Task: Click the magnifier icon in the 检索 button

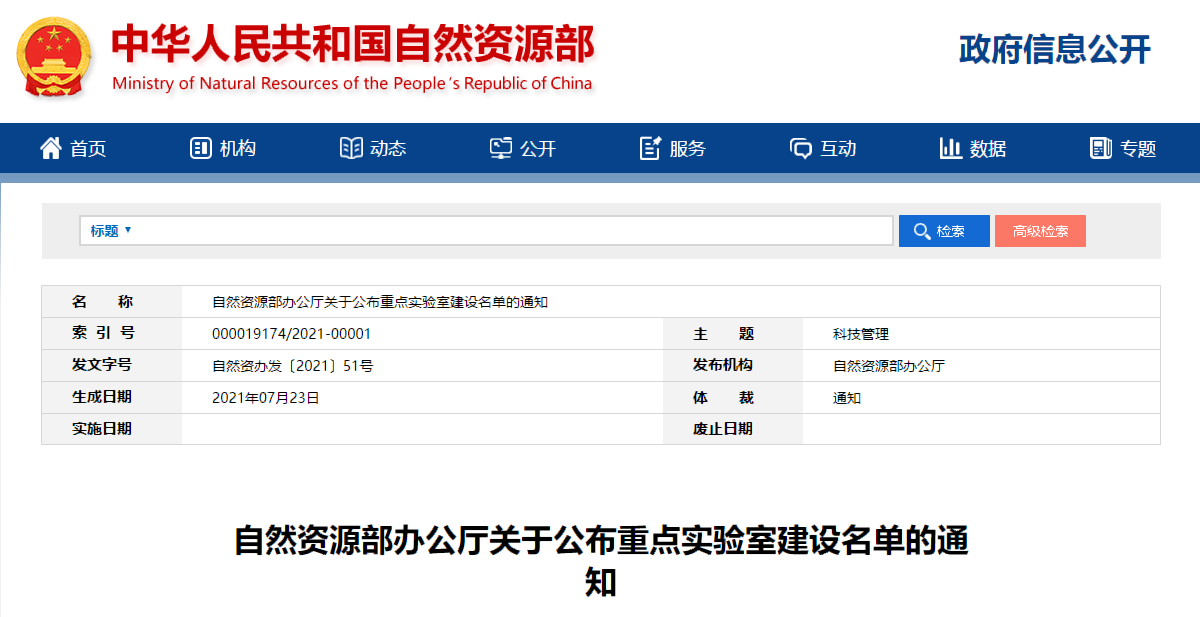Action: (922, 231)
